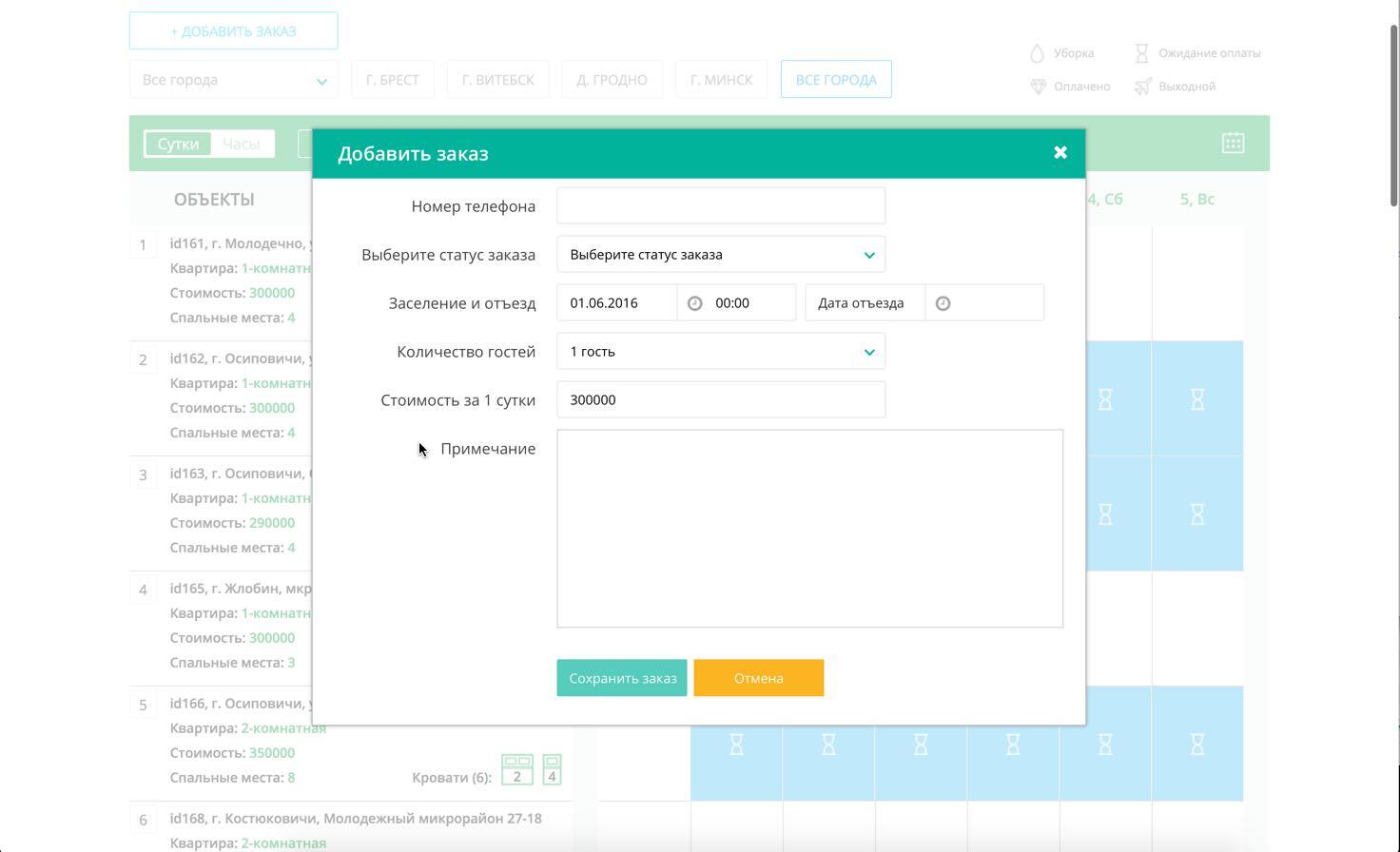This screenshot has width=1400, height=852.
Task: Switch the view to Сутки mode
Action: (x=177, y=144)
